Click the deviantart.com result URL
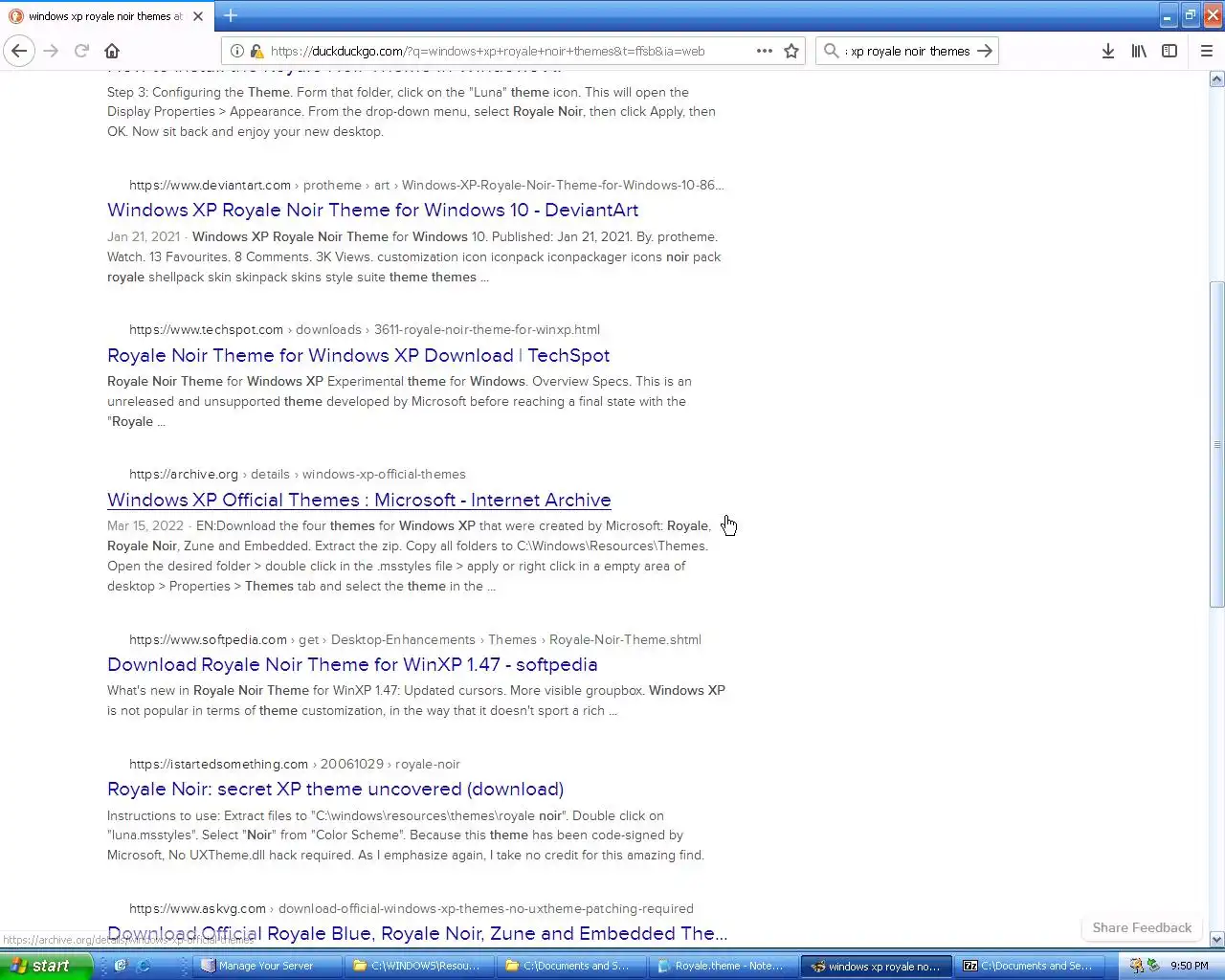This screenshot has width=1225, height=980. (x=426, y=185)
